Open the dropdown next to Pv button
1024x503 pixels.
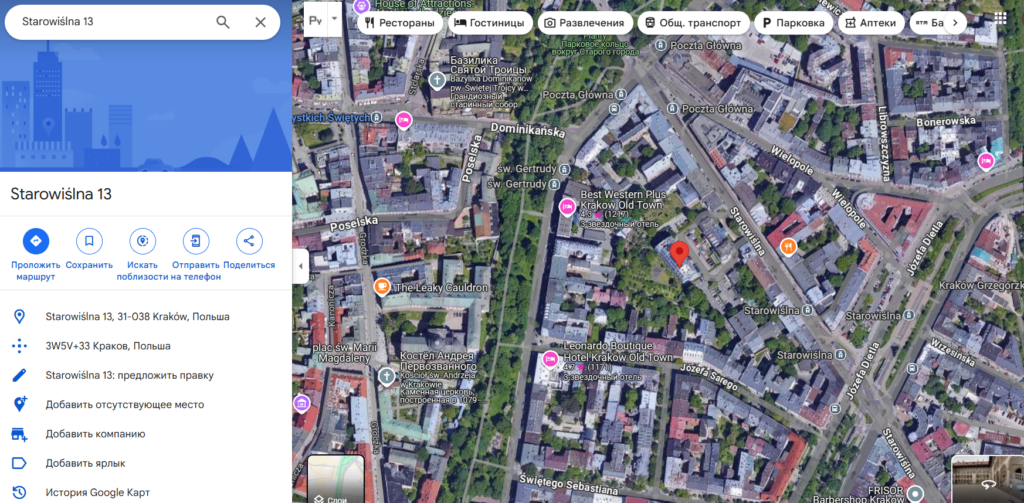tap(335, 18)
